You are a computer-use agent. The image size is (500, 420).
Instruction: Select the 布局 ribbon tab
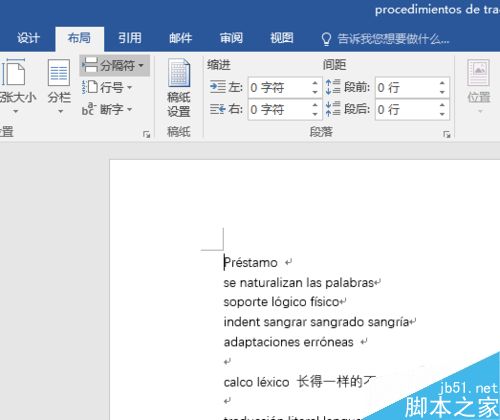click(x=79, y=38)
